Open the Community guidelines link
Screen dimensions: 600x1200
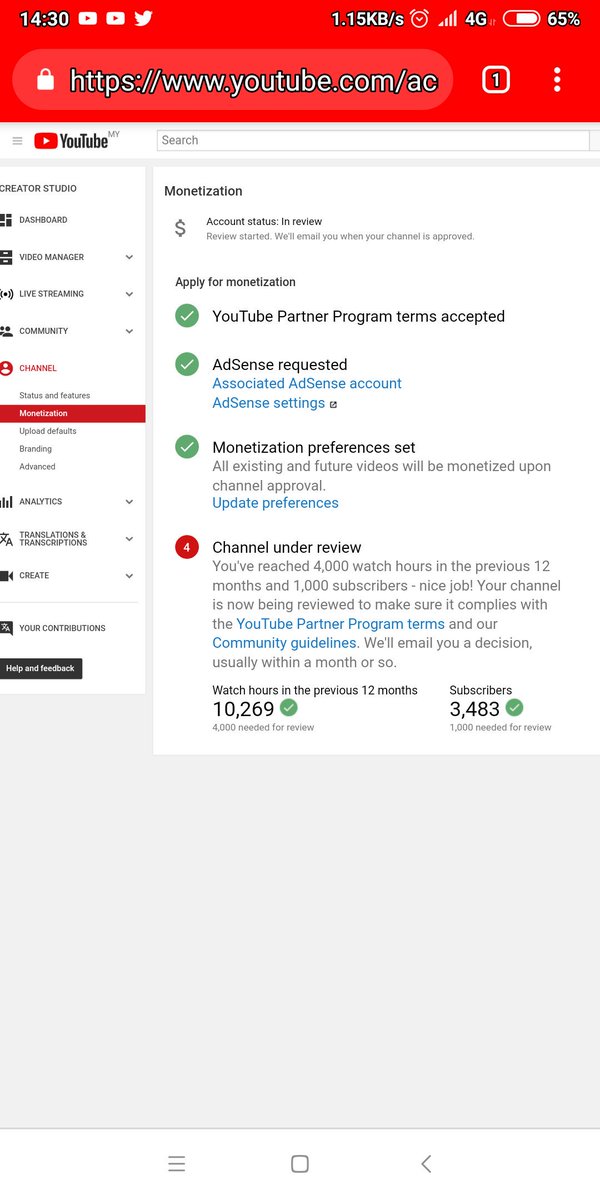pos(284,643)
